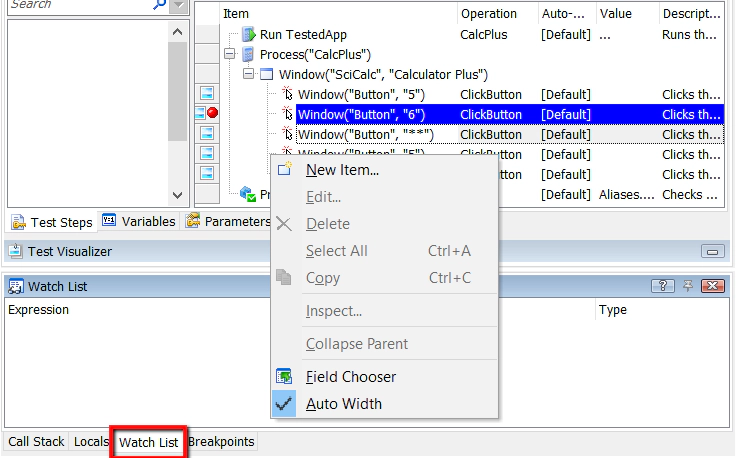Click the click-action icon beside Button 6
The height and width of the screenshot is (458, 736).
pos(287,114)
